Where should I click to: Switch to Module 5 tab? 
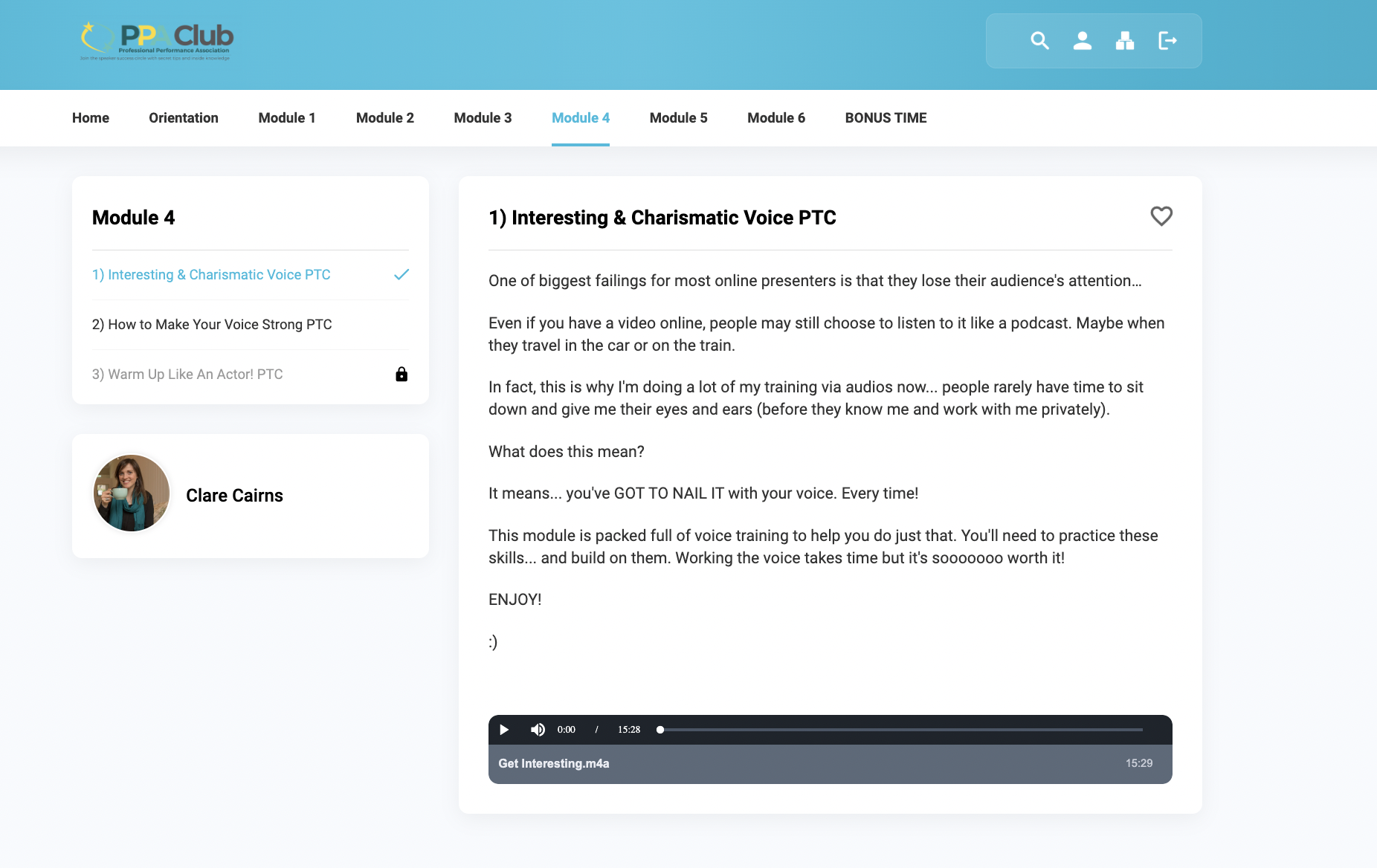click(x=679, y=118)
